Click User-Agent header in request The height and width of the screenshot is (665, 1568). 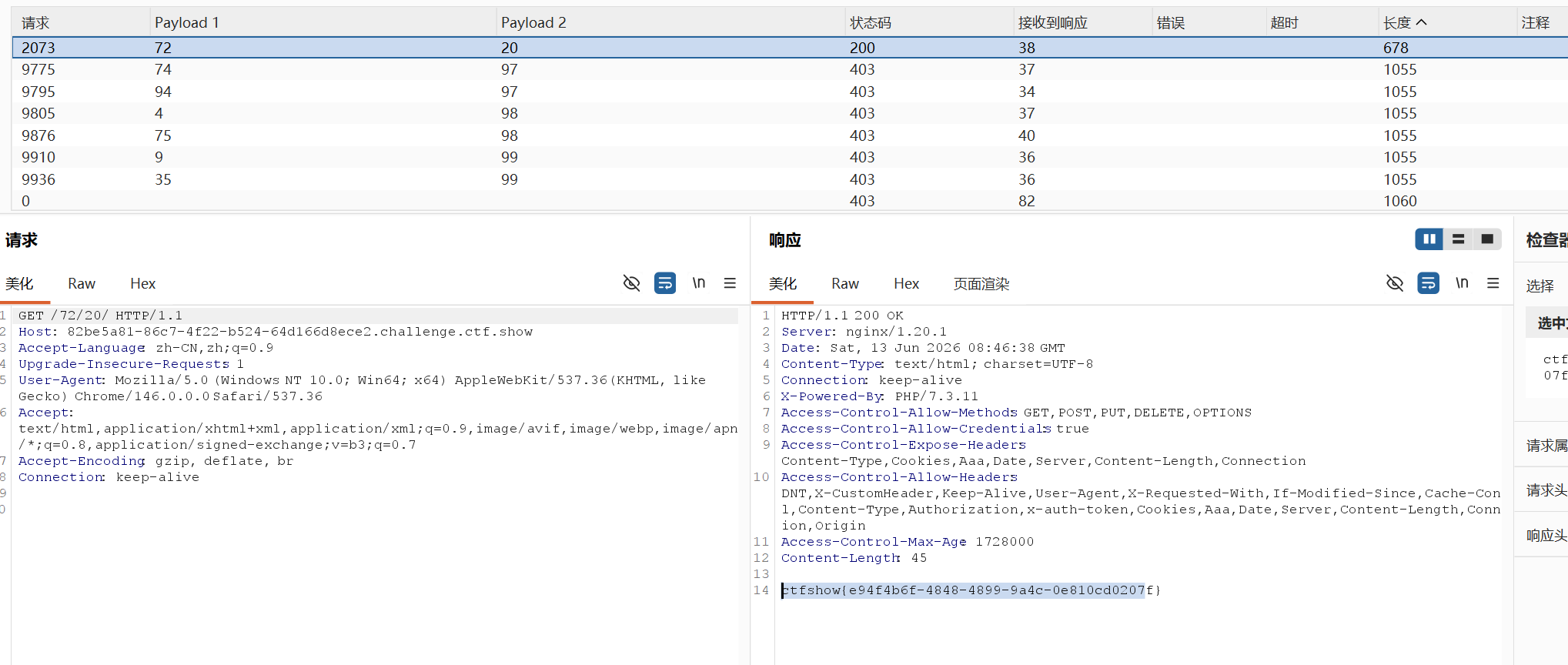click(362, 388)
